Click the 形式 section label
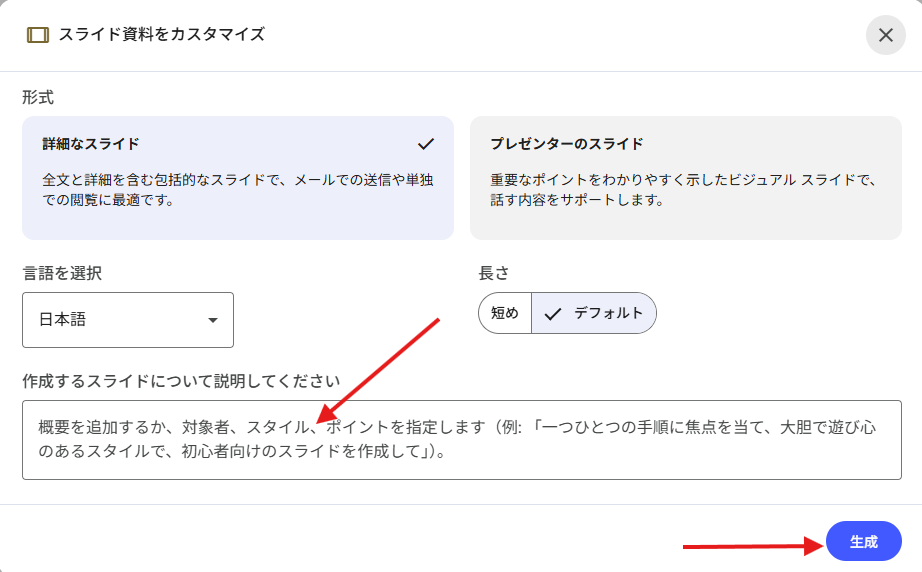This screenshot has height=572, width=922. [x=38, y=98]
